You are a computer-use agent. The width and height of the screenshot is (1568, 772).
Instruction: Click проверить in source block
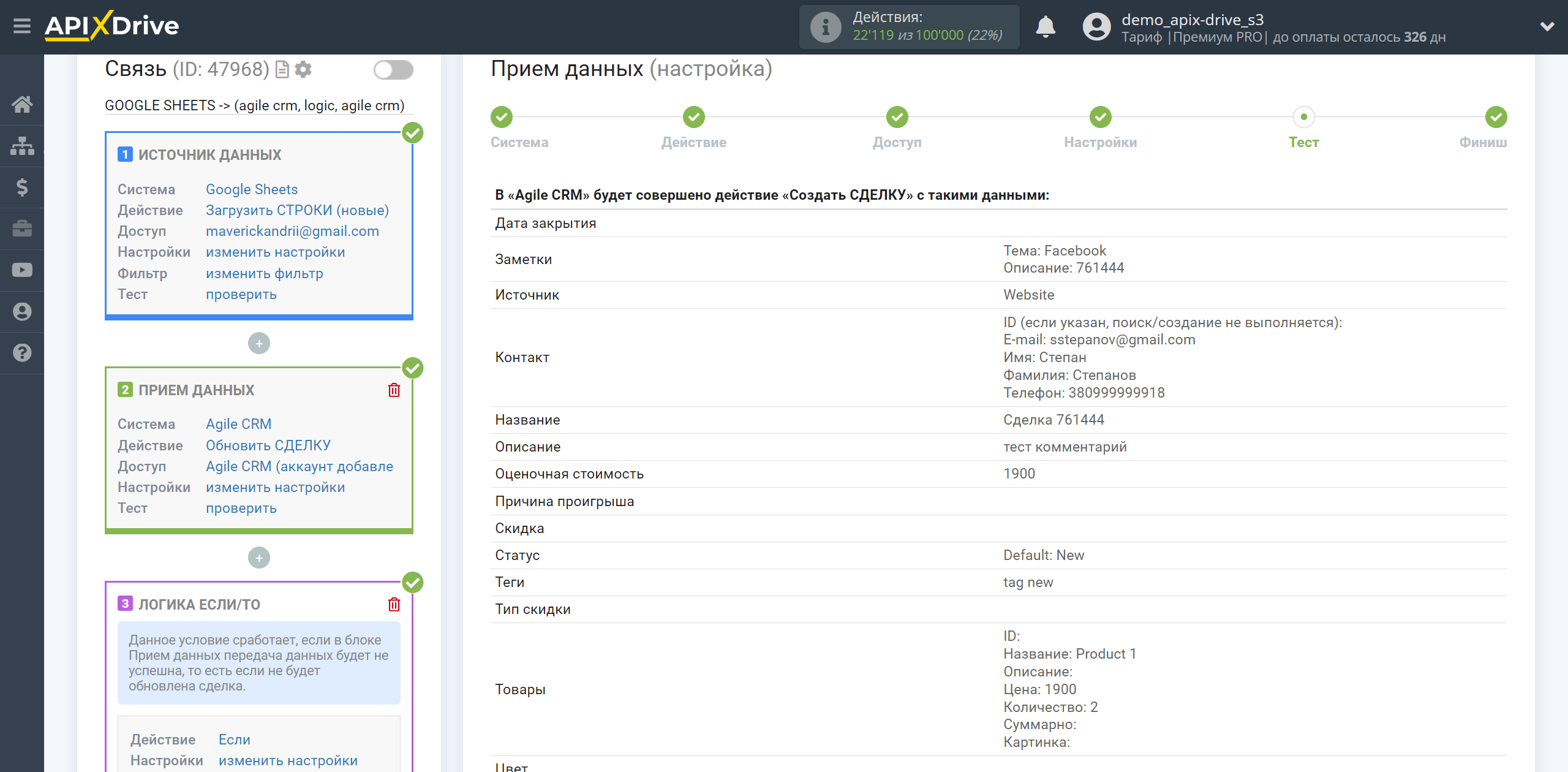(x=241, y=294)
